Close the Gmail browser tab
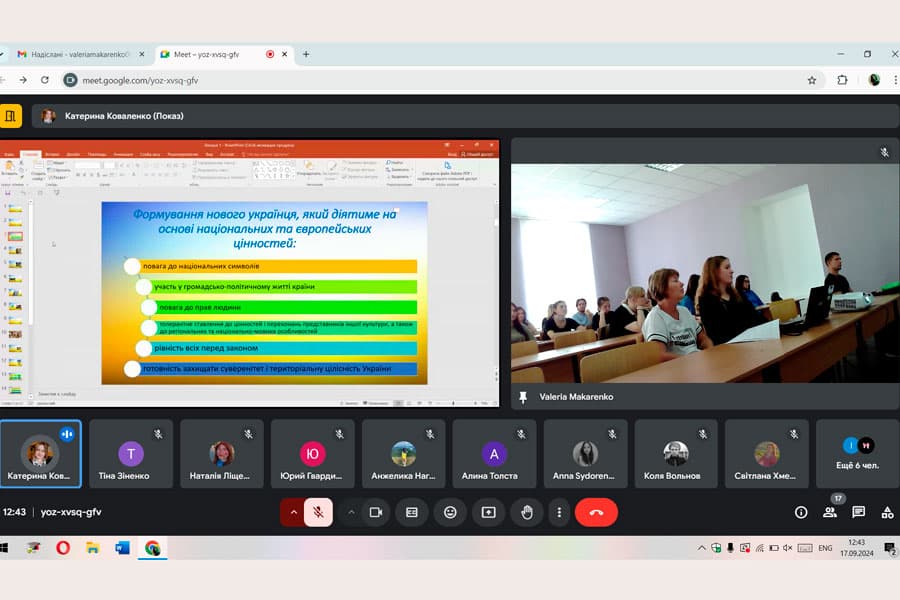The image size is (900, 600). (142, 55)
